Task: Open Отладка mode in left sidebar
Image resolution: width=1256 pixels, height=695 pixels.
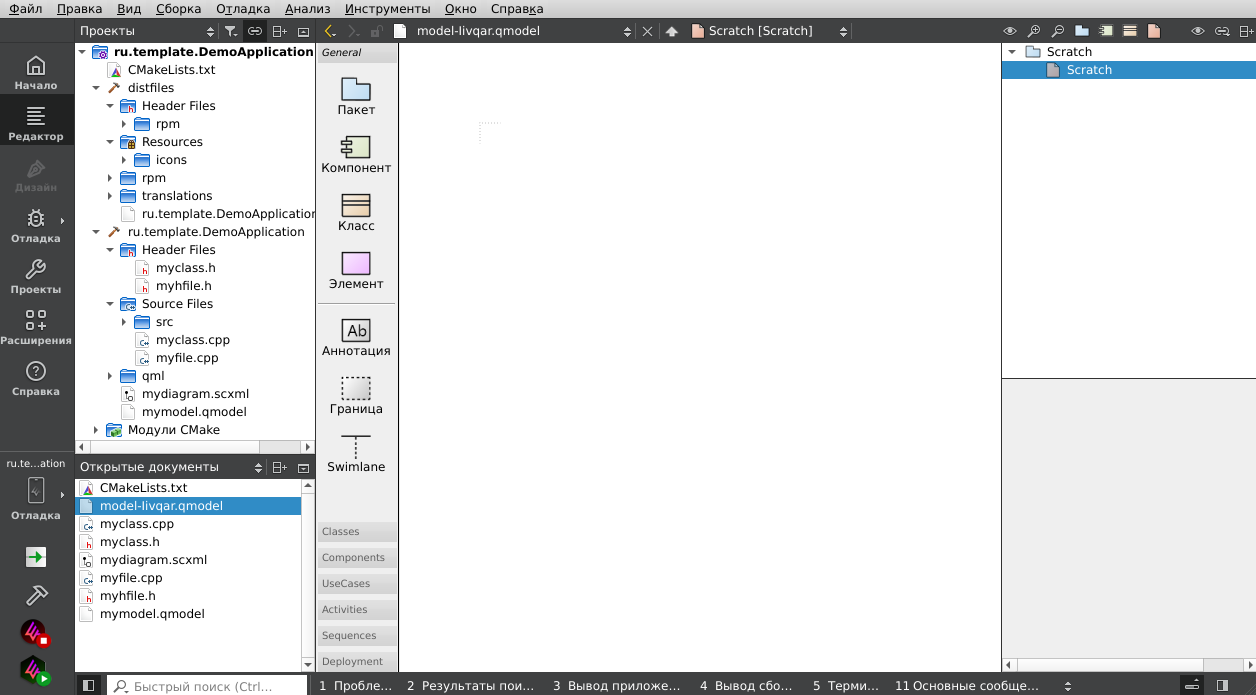Action: (x=36, y=226)
